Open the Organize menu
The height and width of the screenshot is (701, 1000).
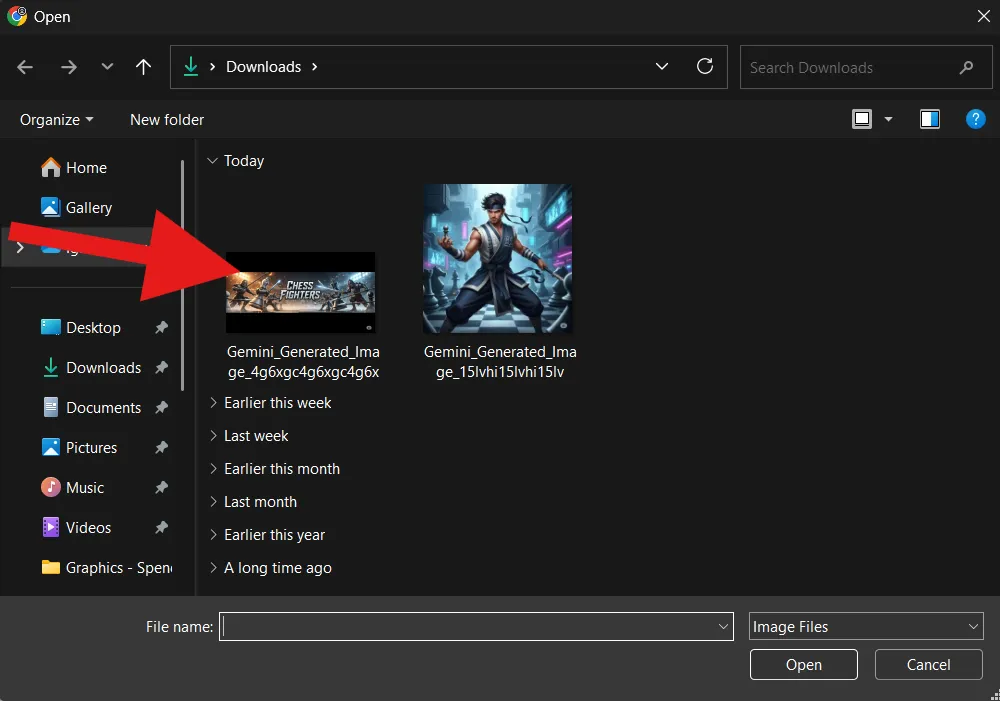[56, 120]
